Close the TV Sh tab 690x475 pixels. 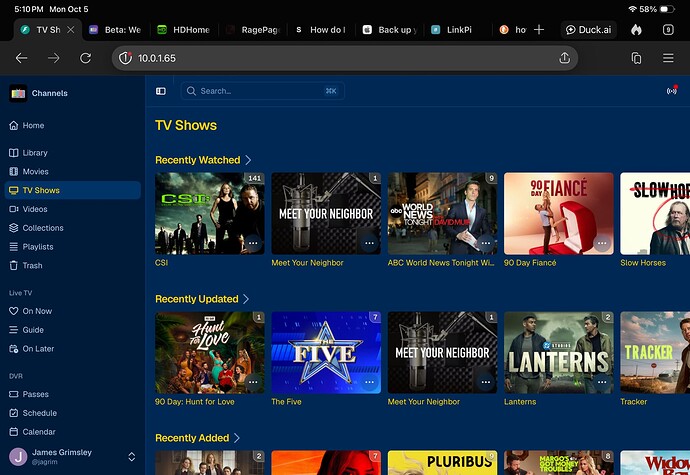[x=71, y=29]
